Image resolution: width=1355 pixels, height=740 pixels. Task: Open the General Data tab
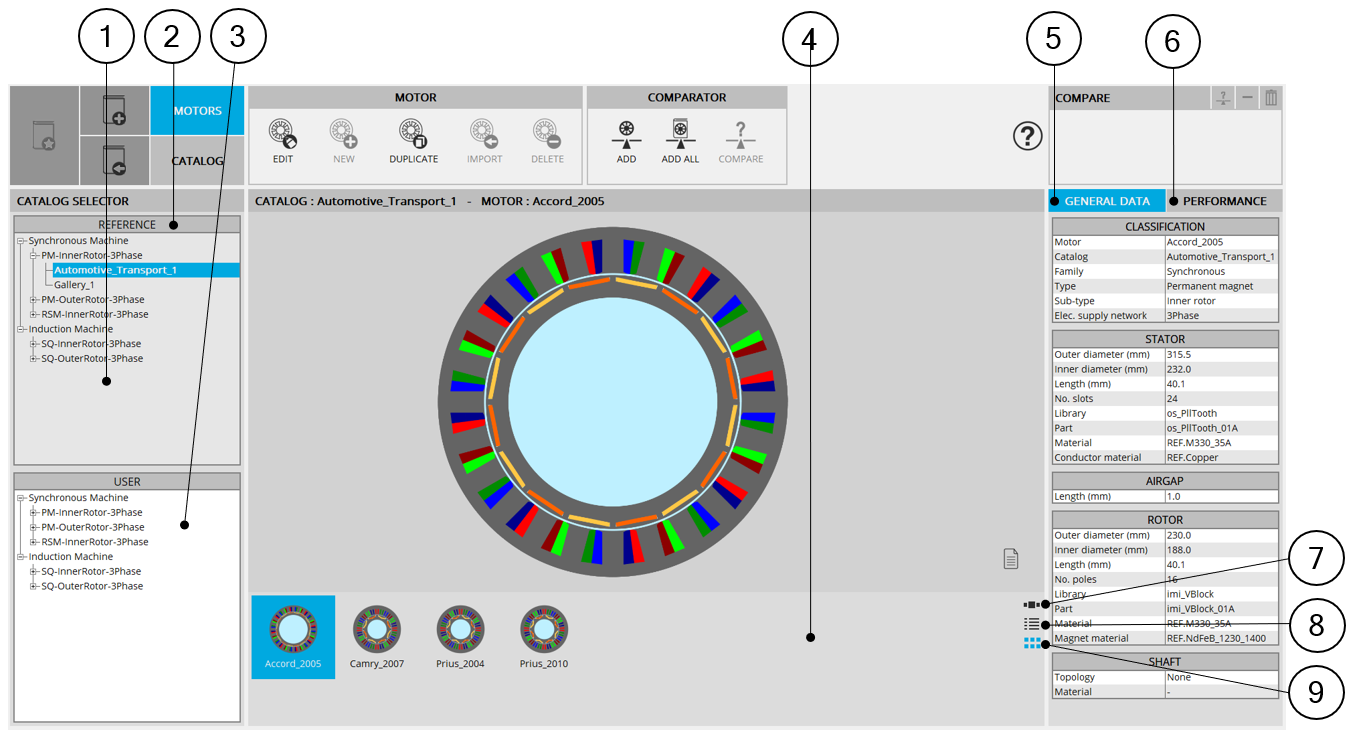tap(1106, 201)
